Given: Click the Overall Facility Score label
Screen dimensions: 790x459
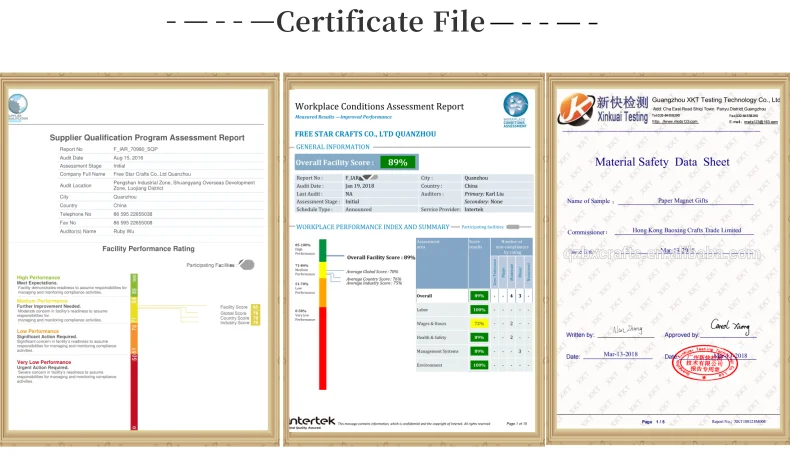Looking at the screenshot, I should (335, 162).
